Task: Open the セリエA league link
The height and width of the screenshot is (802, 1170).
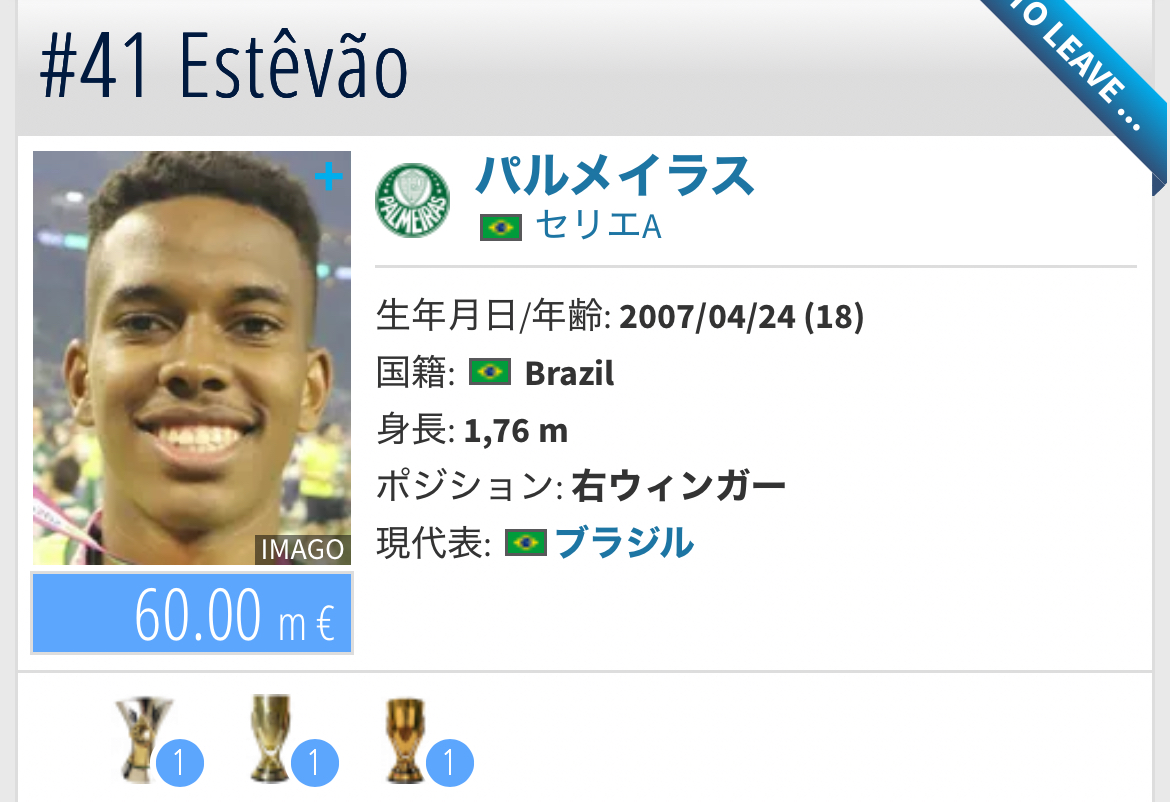Action: [598, 225]
